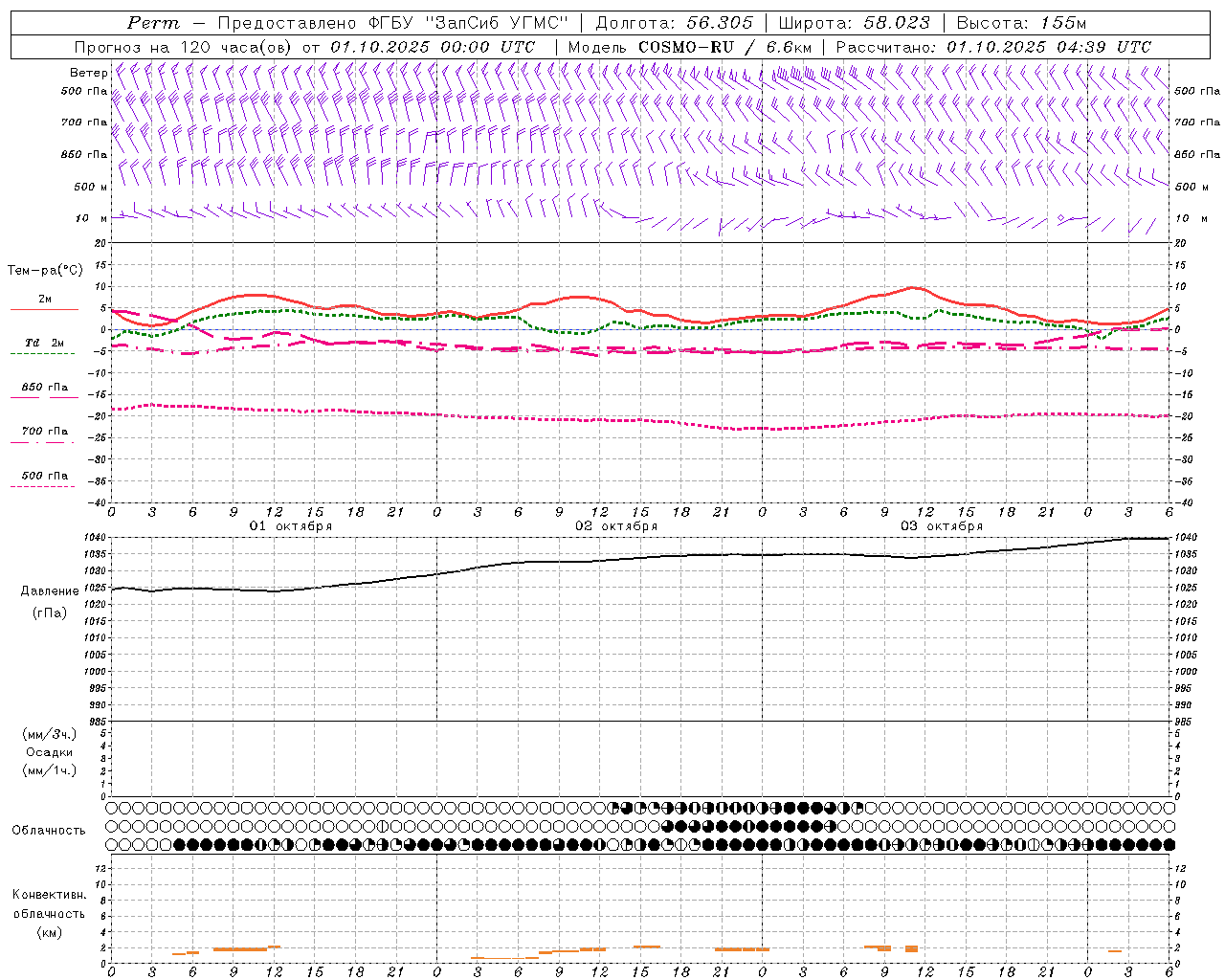1225x980 pixels.
Task: Click the Широта: 58.023 latitude field
Action: [x=854, y=23]
